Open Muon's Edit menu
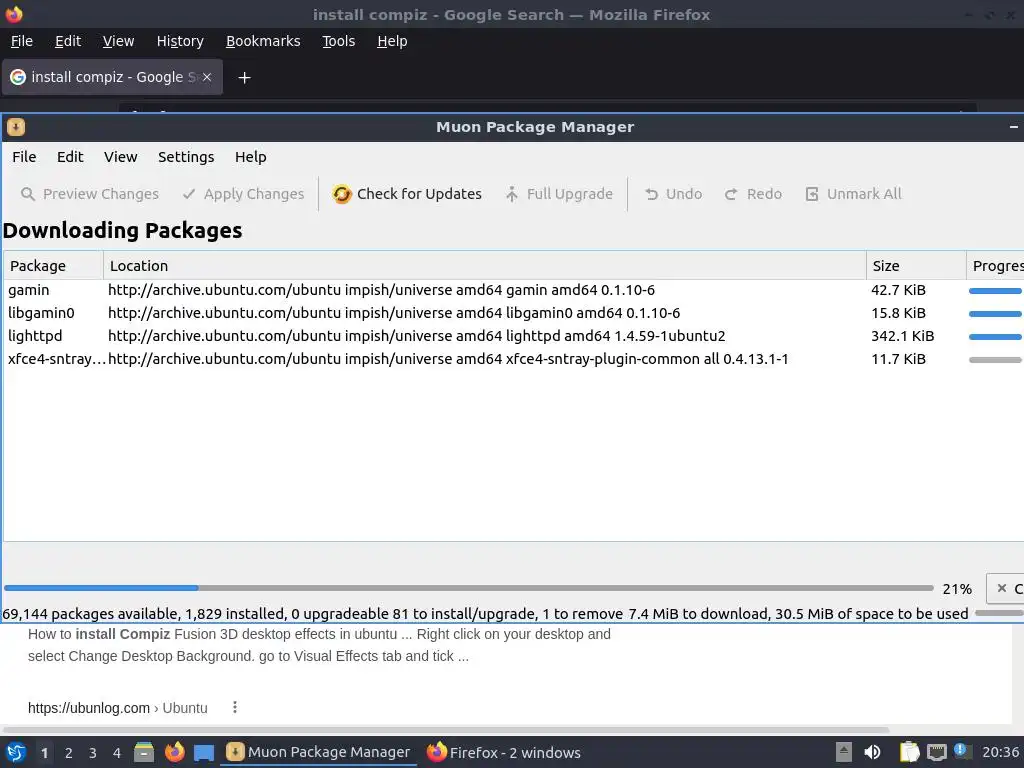This screenshot has width=1024, height=768. point(70,157)
